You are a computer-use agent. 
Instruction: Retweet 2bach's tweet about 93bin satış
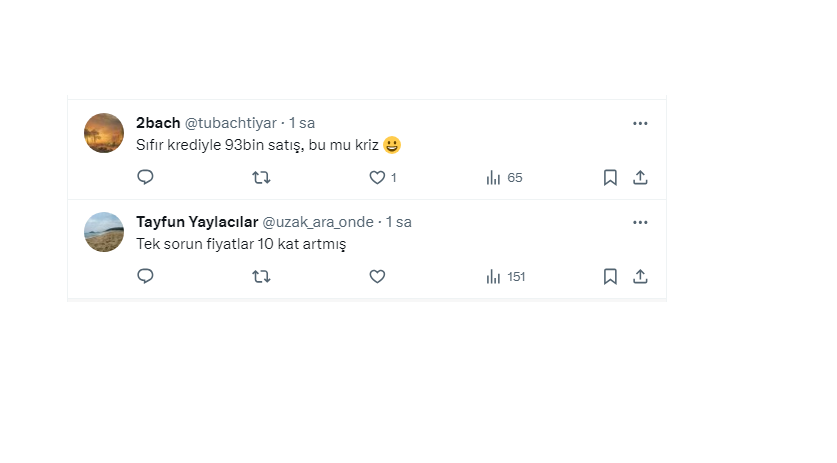pyautogui.click(x=261, y=177)
